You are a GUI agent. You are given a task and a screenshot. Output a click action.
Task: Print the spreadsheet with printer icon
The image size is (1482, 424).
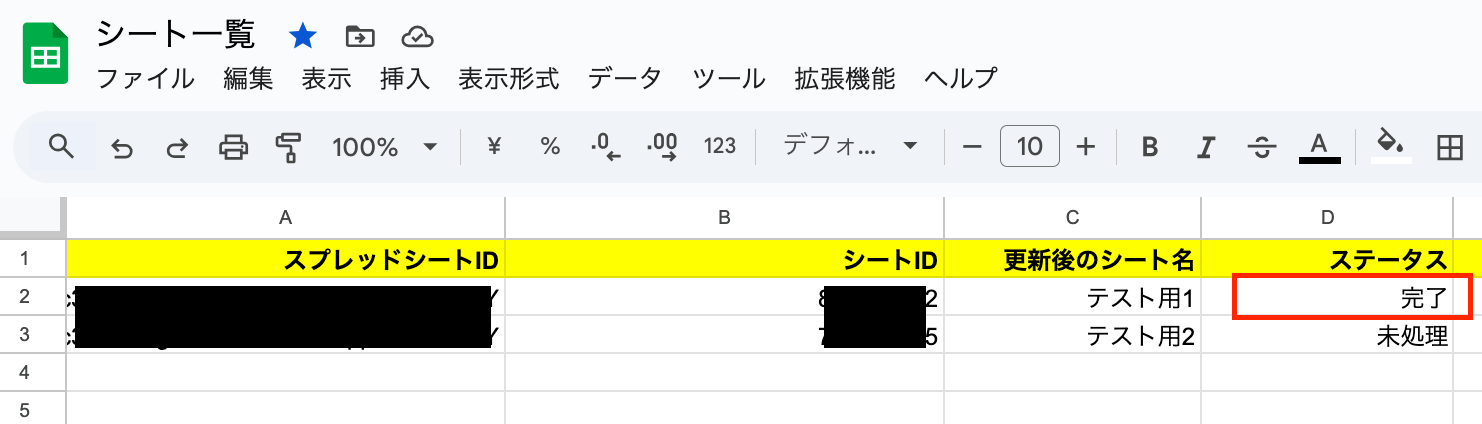(x=233, y=148)
